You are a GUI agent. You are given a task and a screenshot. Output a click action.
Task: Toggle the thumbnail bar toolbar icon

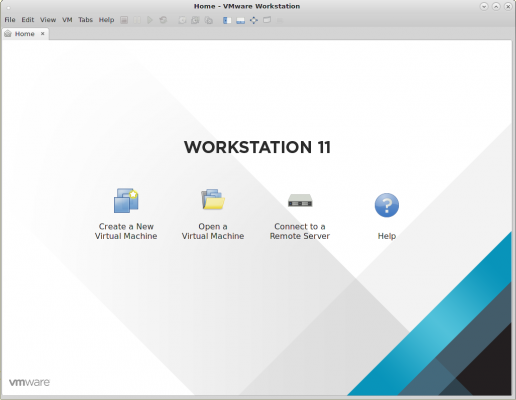tap(240, 20)
